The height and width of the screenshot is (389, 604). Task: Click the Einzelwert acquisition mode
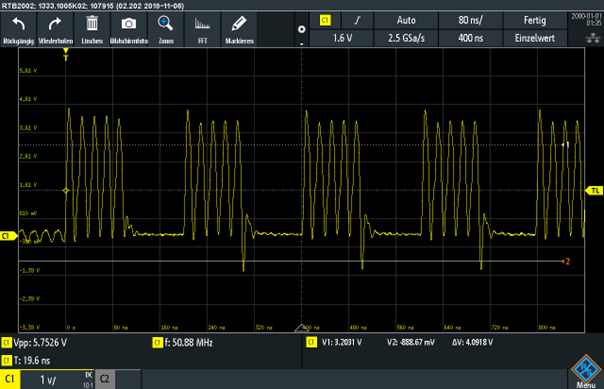point(535,38)
